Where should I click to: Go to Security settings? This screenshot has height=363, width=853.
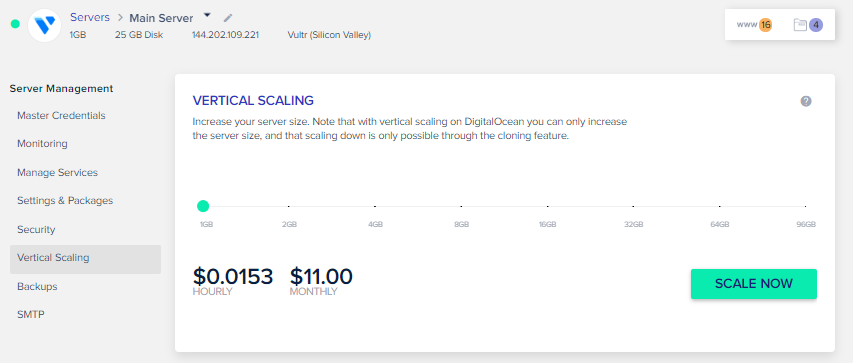pos(36,230)
